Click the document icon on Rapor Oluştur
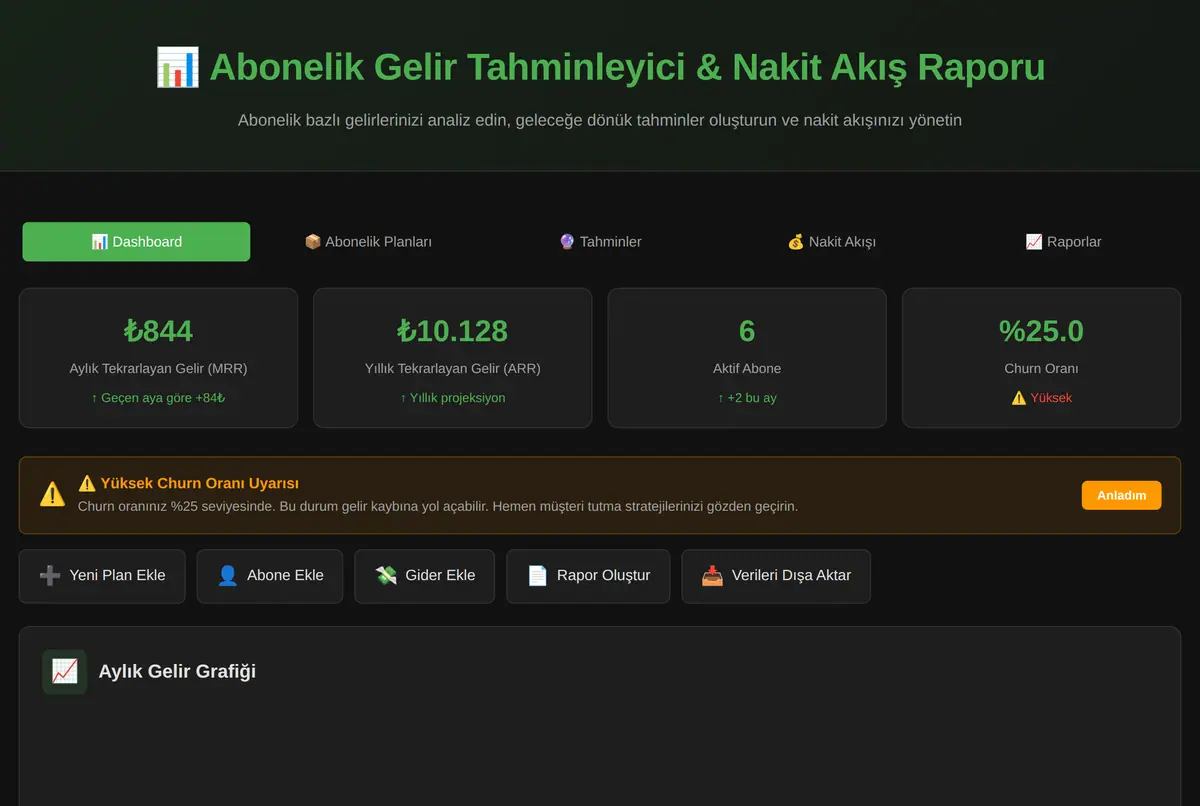 [x=538, y=576]
